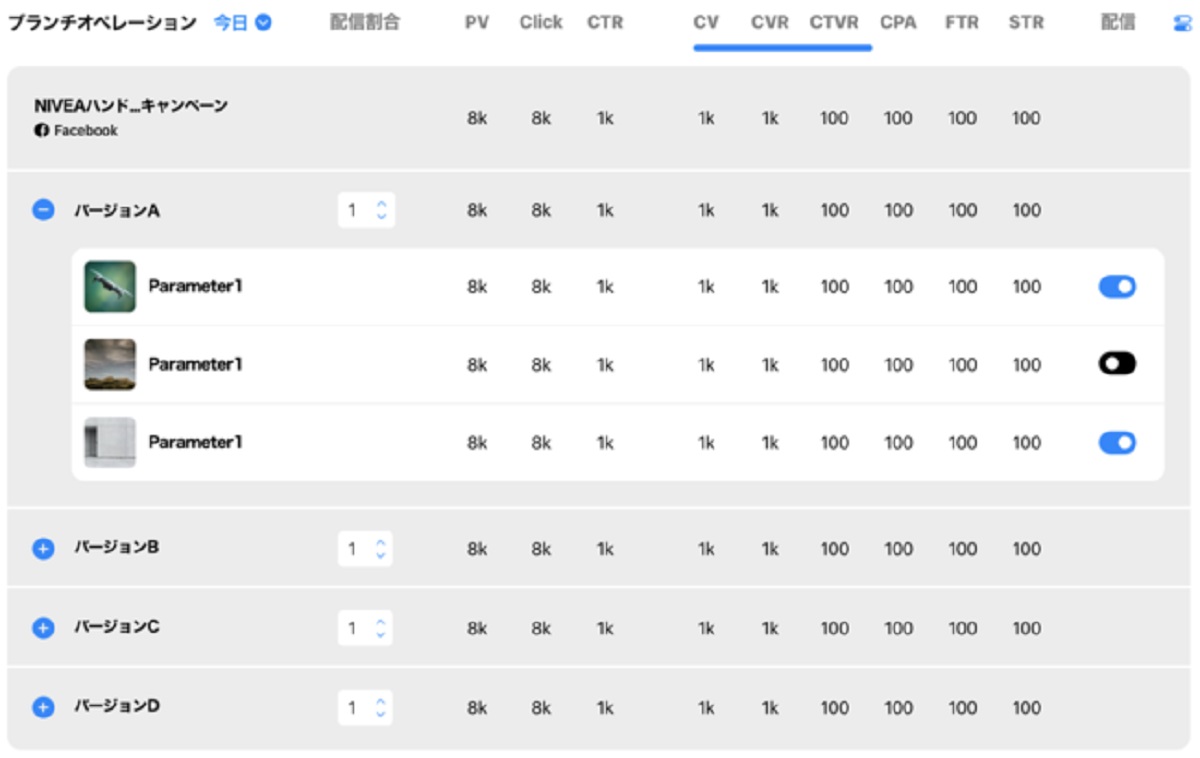
Task: Click the NIVEAハンド…キャンペーン campaign name
Action: [x=131, y=106]
